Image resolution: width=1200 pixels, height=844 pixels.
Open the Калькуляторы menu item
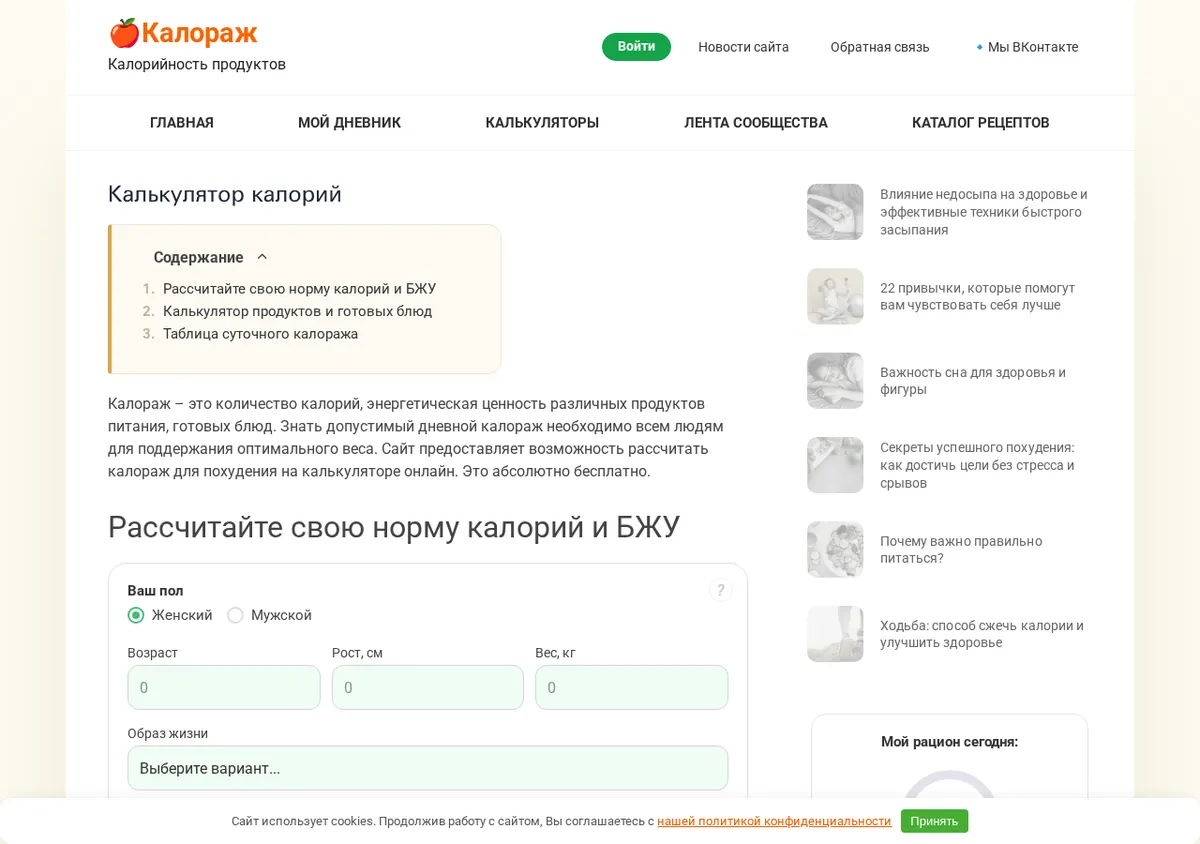point(542,123)
